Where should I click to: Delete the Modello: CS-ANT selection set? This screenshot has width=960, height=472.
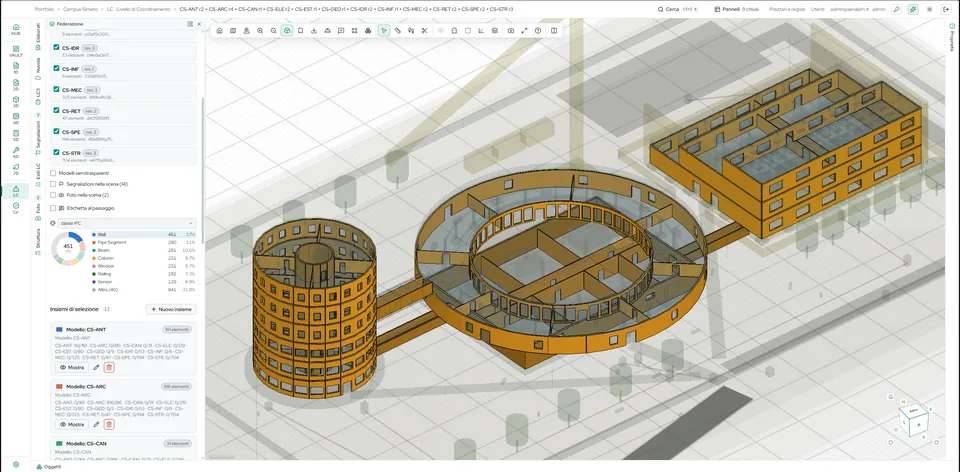coord(109,367)
